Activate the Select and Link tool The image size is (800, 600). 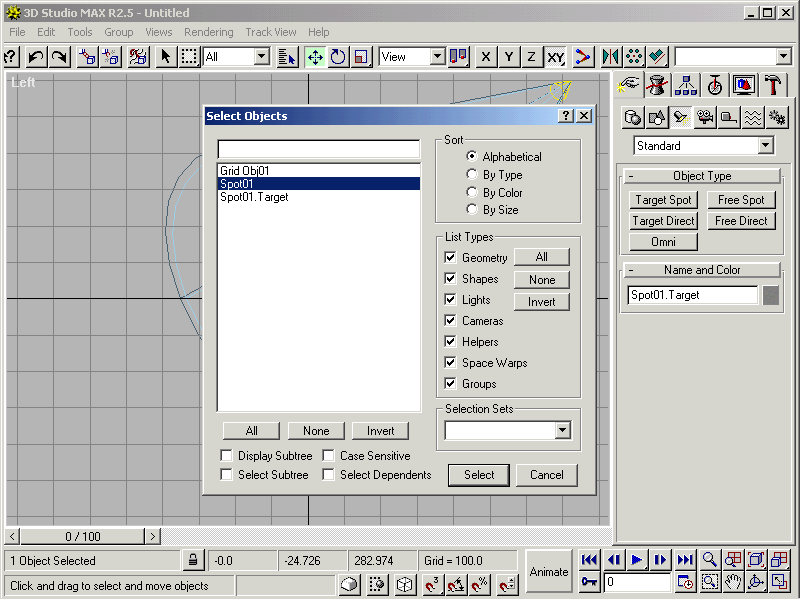[87, 57]
